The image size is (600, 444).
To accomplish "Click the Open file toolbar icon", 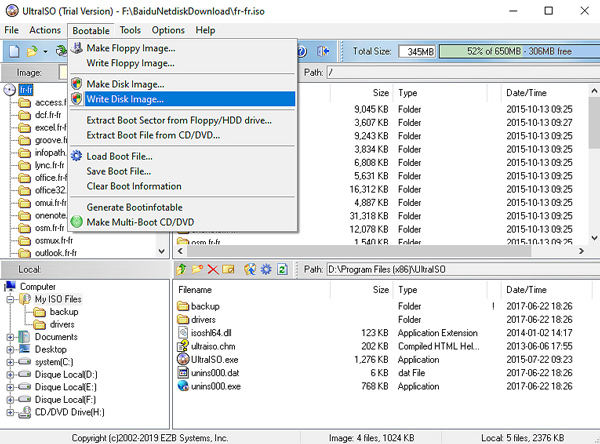I will (x=34, y=50).
